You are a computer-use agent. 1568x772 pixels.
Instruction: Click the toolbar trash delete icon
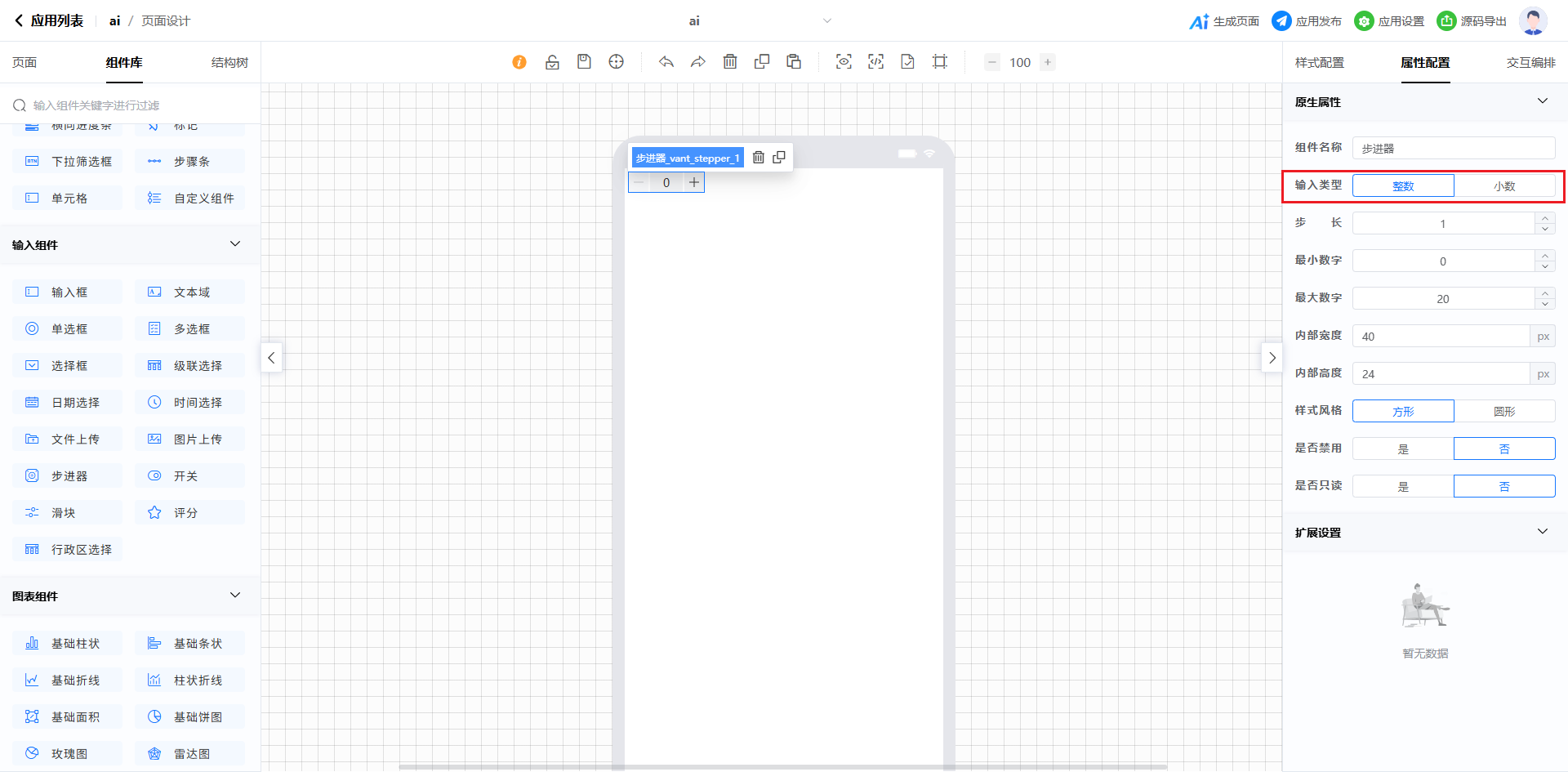click(730, 62)
